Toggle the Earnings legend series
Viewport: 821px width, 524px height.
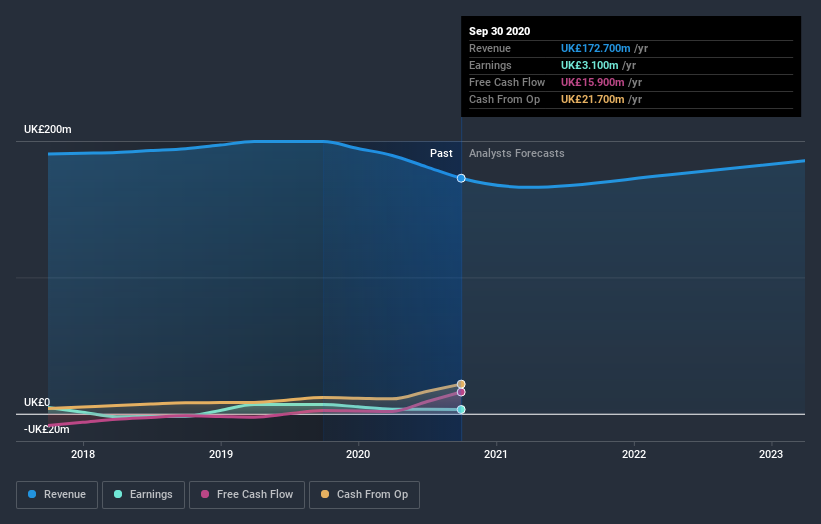pos(143,495)
